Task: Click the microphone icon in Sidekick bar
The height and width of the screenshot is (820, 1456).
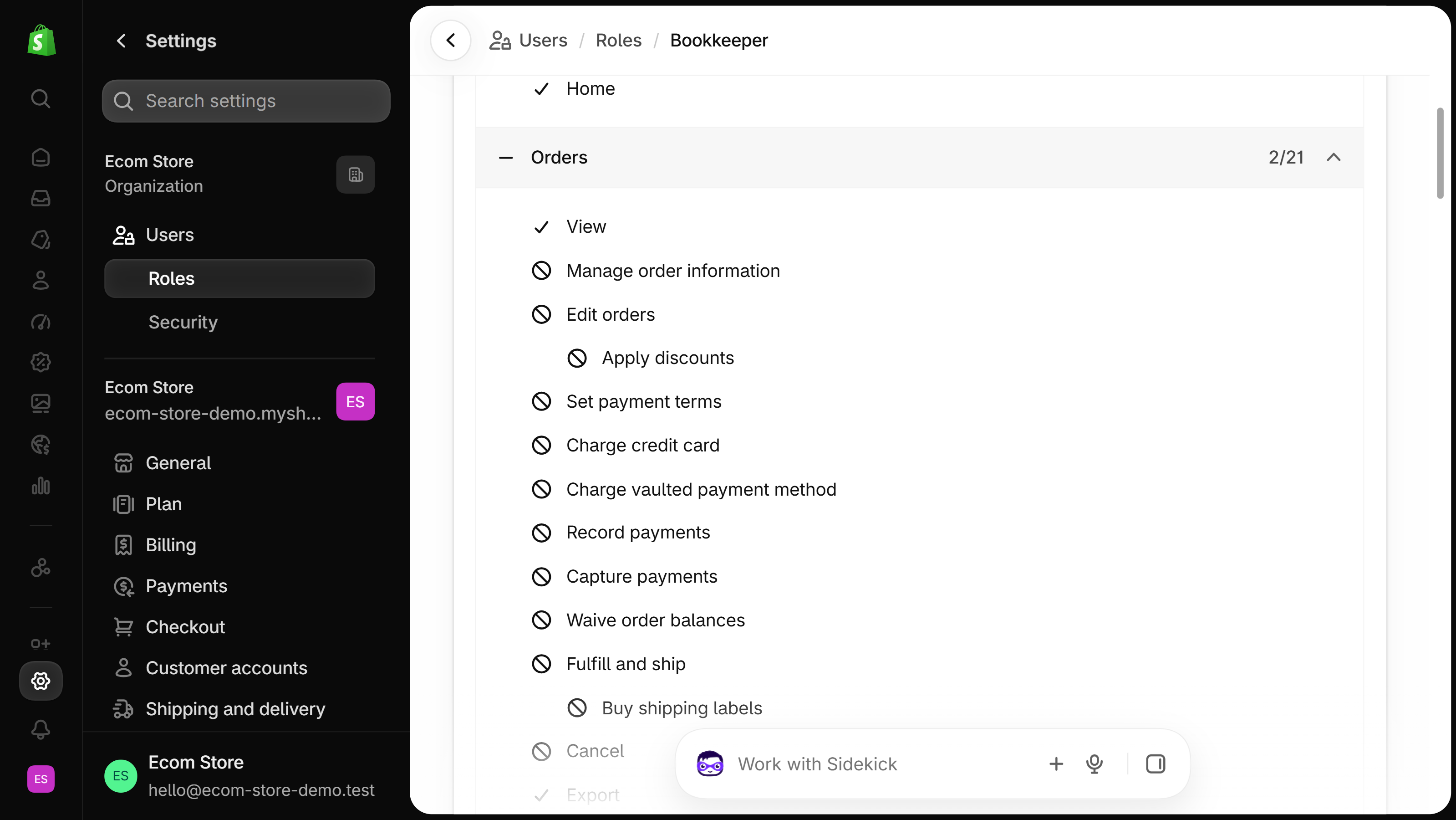Action: pyautogui.click(x=1094, y=764)
